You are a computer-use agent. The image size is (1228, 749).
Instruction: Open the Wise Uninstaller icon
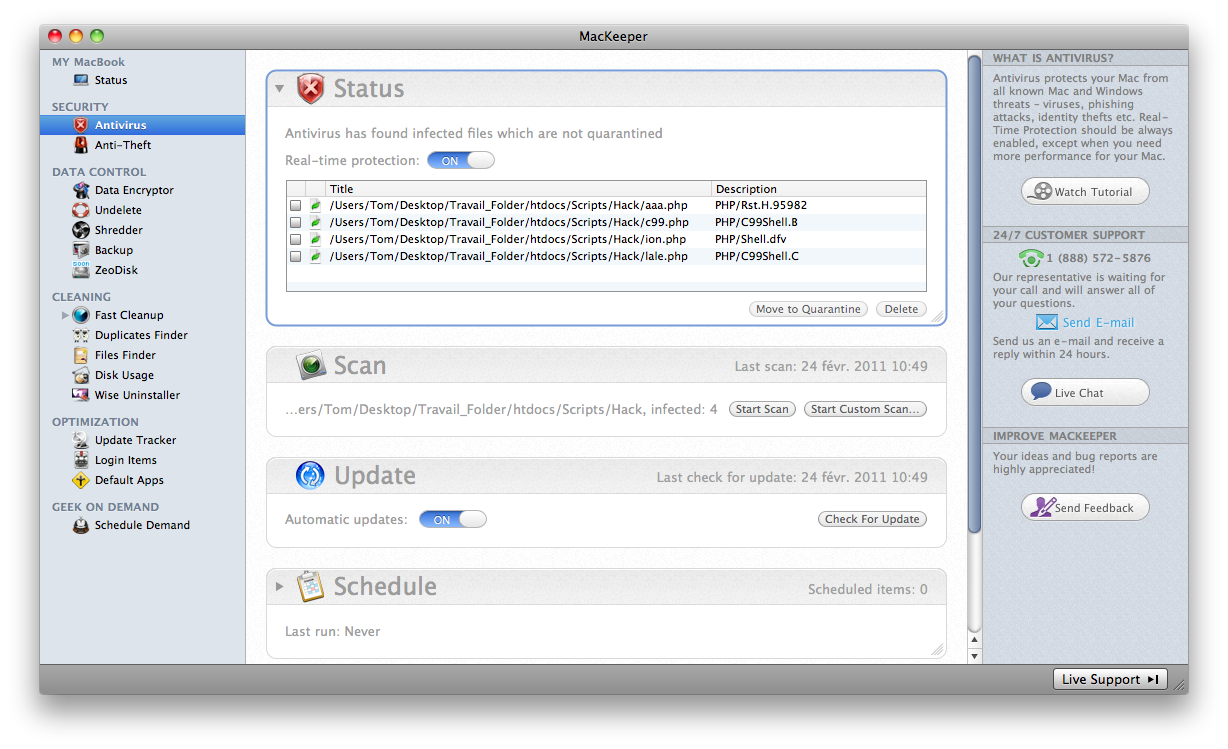(81, 395)
